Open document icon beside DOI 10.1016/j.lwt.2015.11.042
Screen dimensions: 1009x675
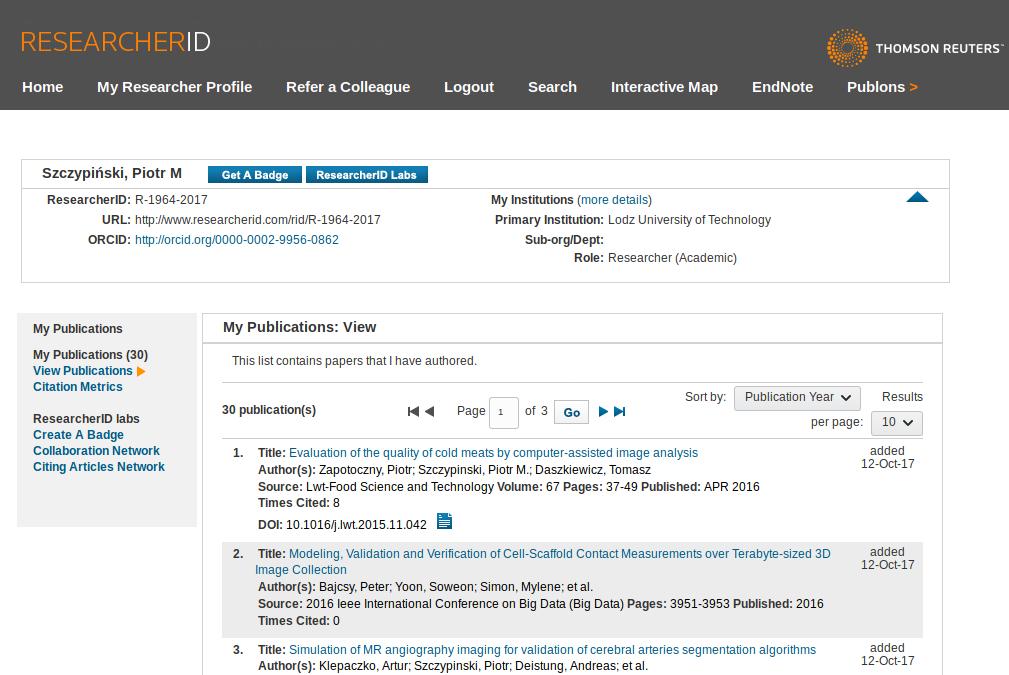pyautogui.click(x=444, y=521)
